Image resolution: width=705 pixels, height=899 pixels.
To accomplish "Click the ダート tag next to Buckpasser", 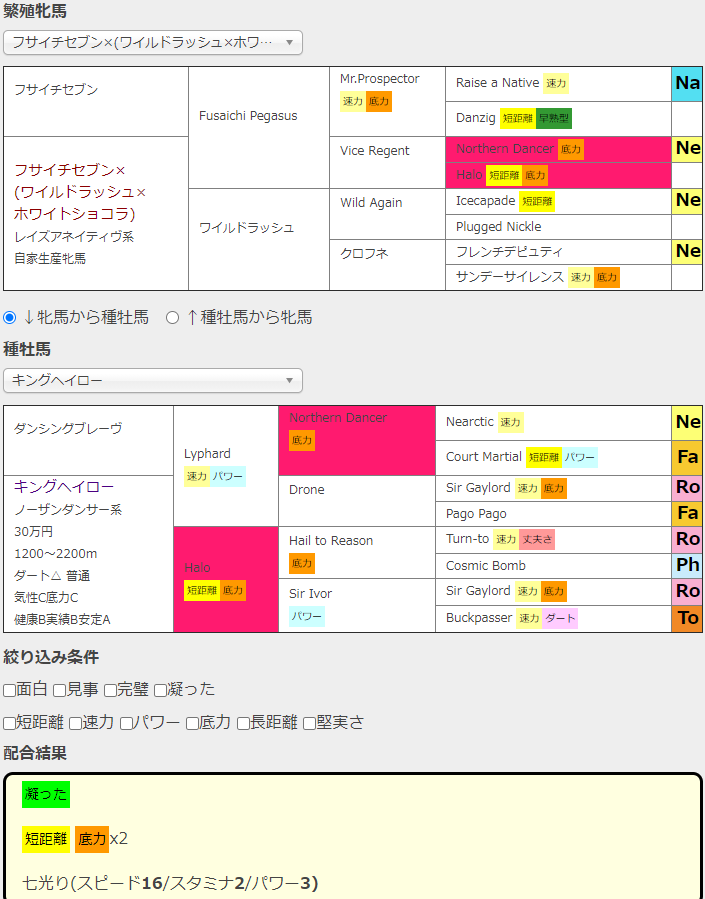I will pos(560,618).
